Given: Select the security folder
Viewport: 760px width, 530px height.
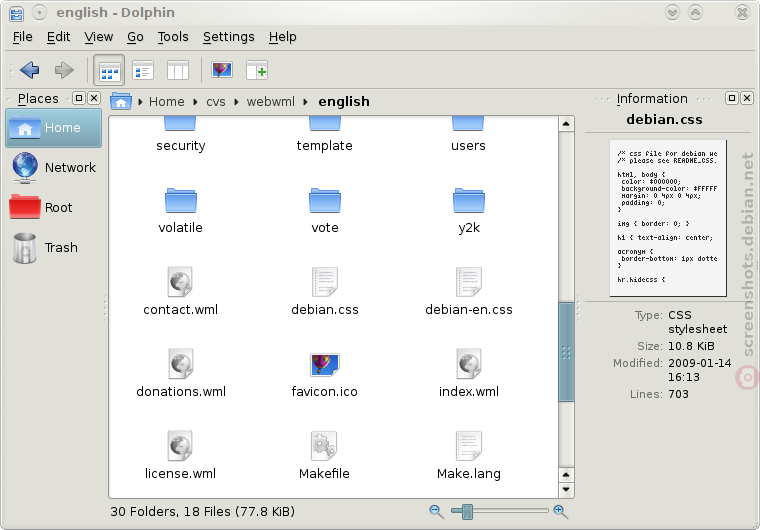Looking at the screenshot, I should pos(180,135).
